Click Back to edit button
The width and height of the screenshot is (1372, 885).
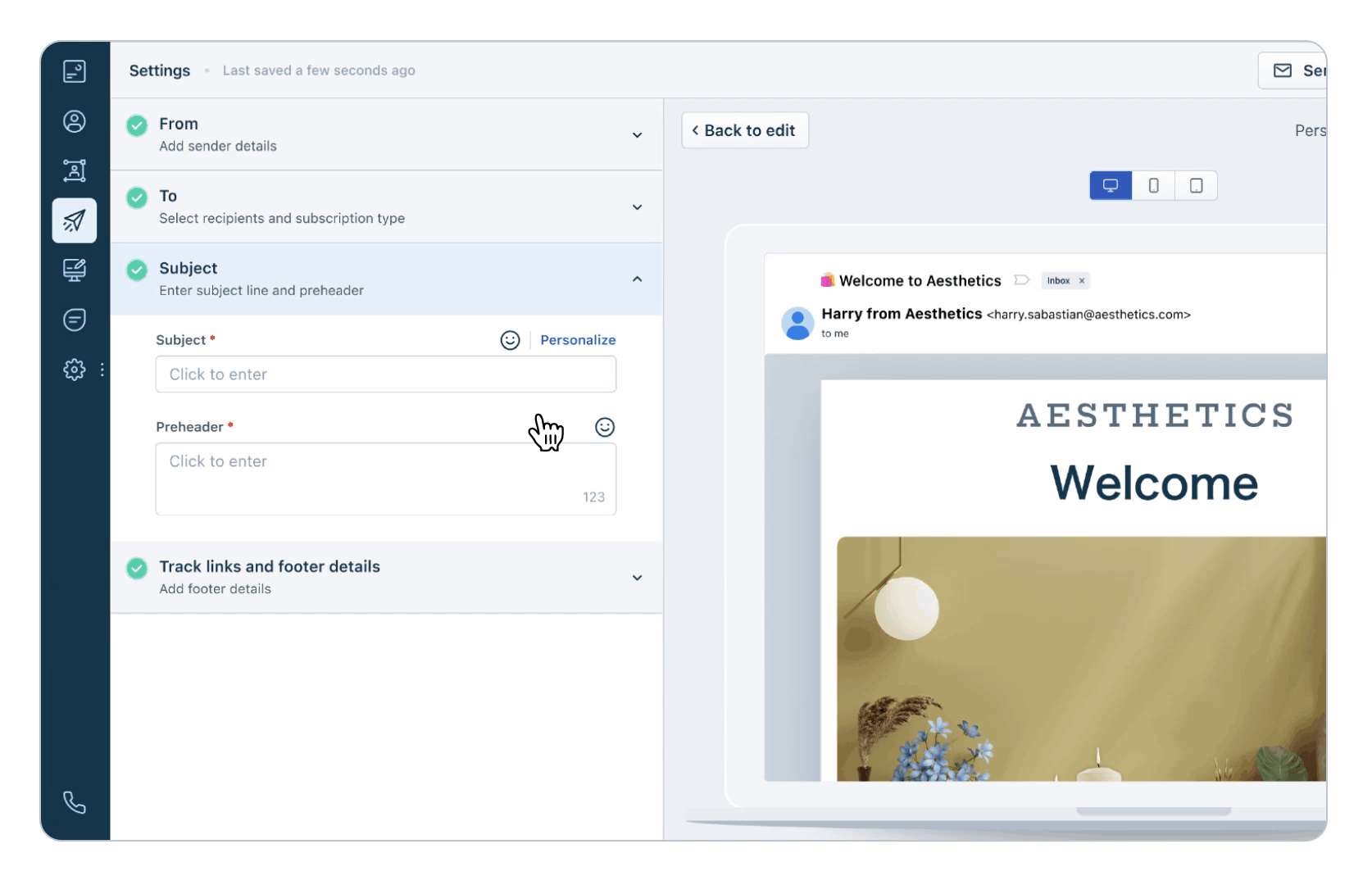pos(745,130)
